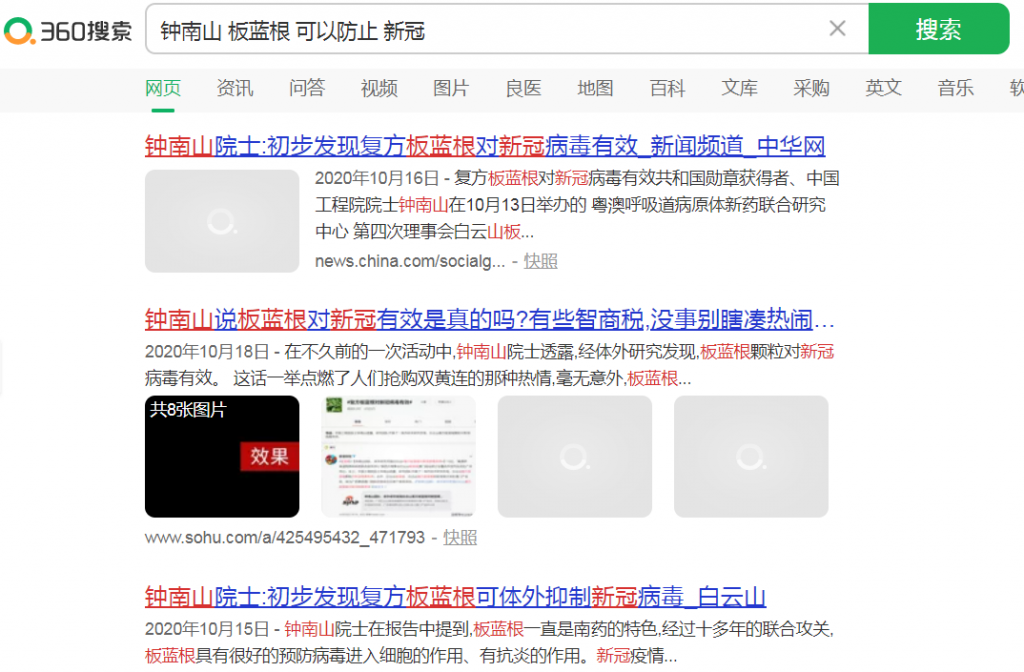Open the 问答 tab
The image size is (1024, 672).
(307, 88)
